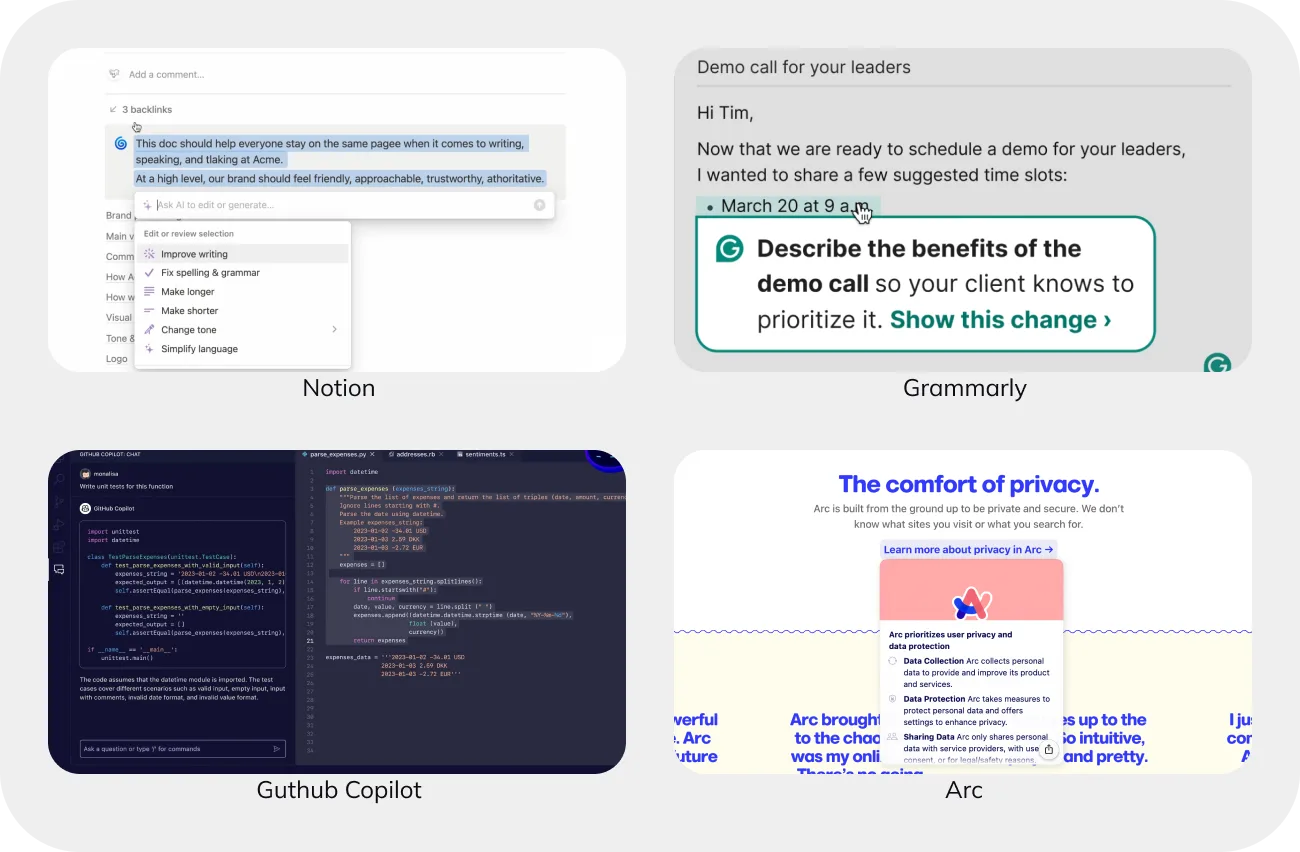The height and width of the screenshot is (852, 1300).
Task: Click the short-lines icon next to Make shorter
Action: click(x=149, y=311)
